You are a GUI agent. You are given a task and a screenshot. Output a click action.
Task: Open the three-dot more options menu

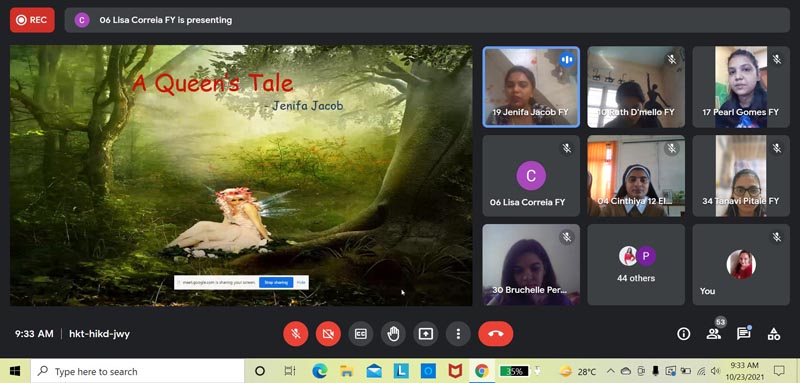tap(458, 334)
